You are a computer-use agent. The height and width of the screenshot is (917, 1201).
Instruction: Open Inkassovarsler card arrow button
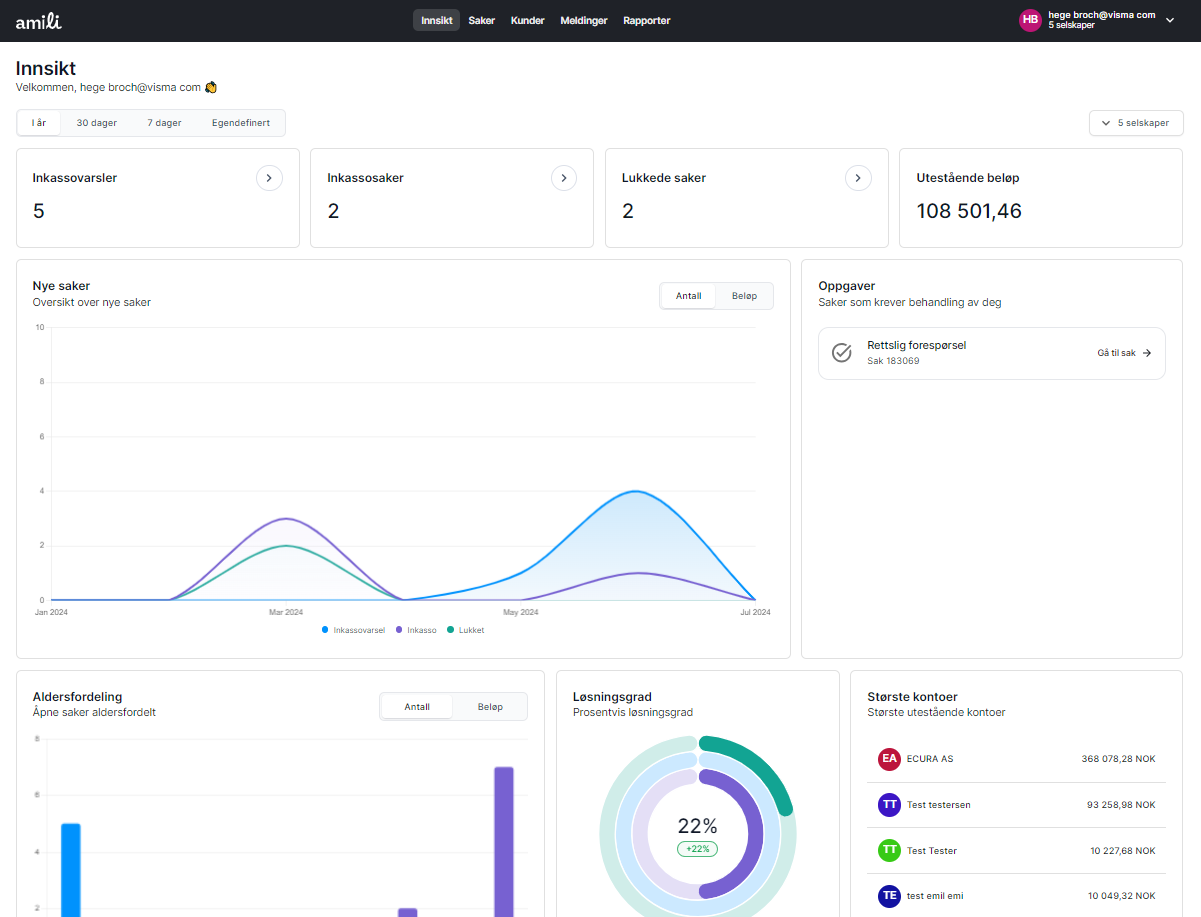tap(269, 178)
